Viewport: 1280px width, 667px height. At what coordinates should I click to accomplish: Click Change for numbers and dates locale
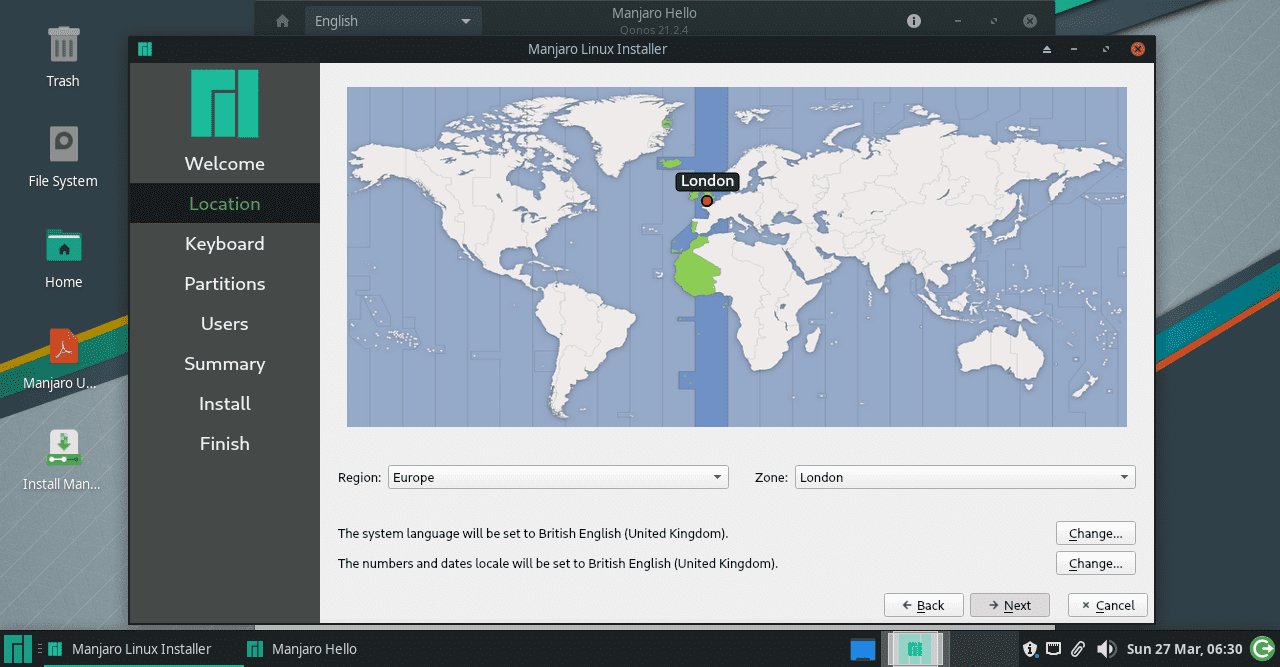click(x=1096, y=563)
